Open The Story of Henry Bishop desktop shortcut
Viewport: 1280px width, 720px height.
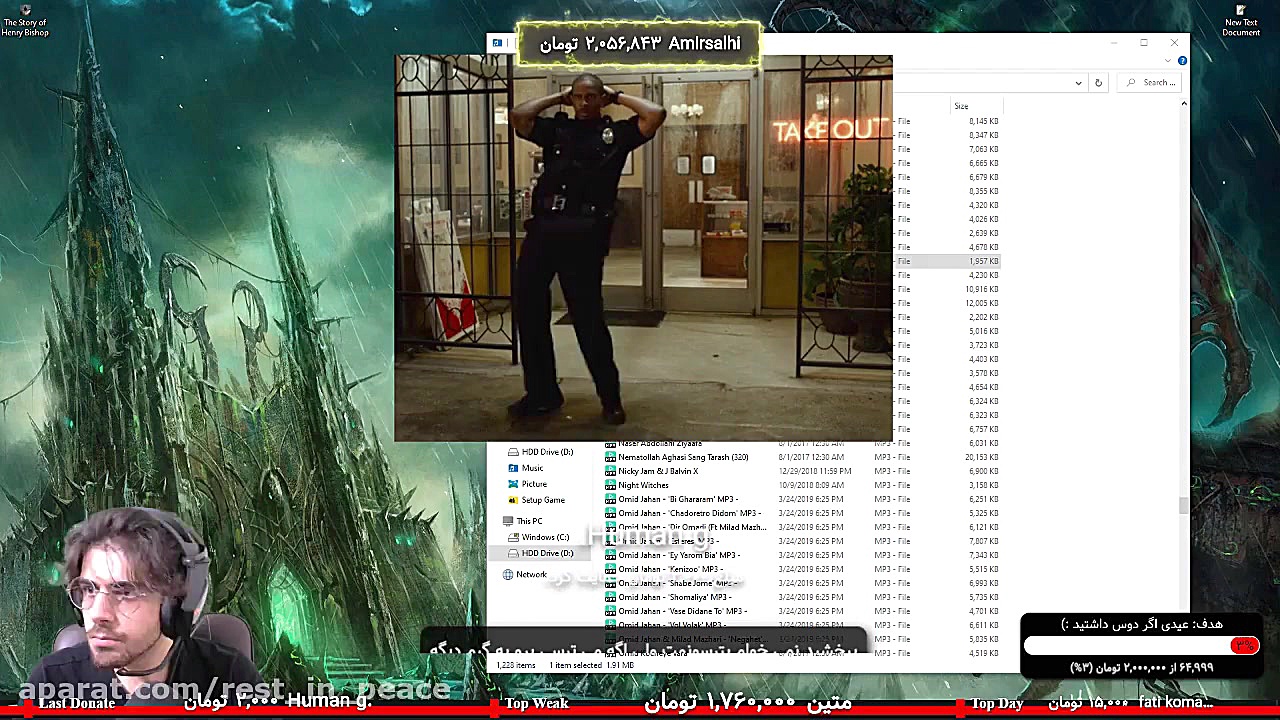pyautogui.click(x=25, y=21)
